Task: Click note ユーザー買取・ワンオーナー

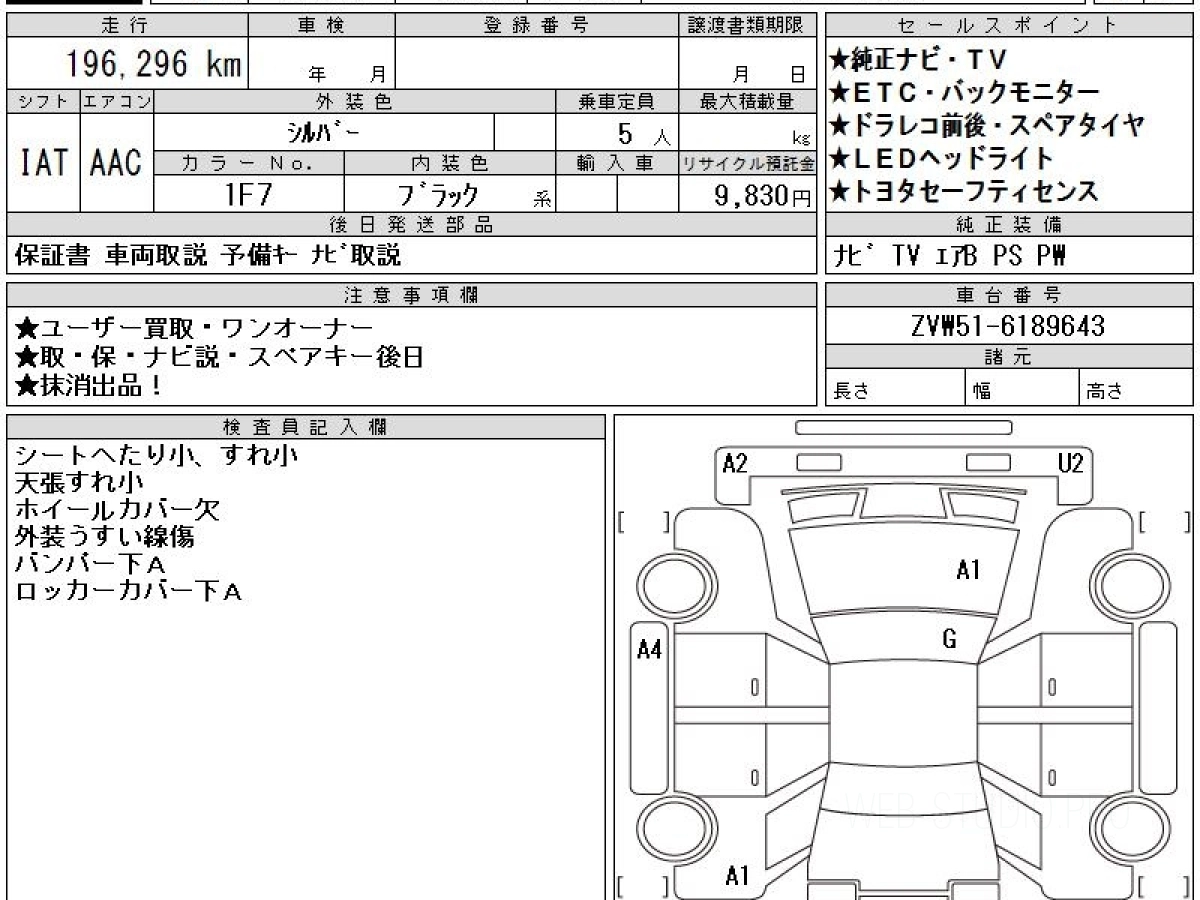Action: point(195,328)
